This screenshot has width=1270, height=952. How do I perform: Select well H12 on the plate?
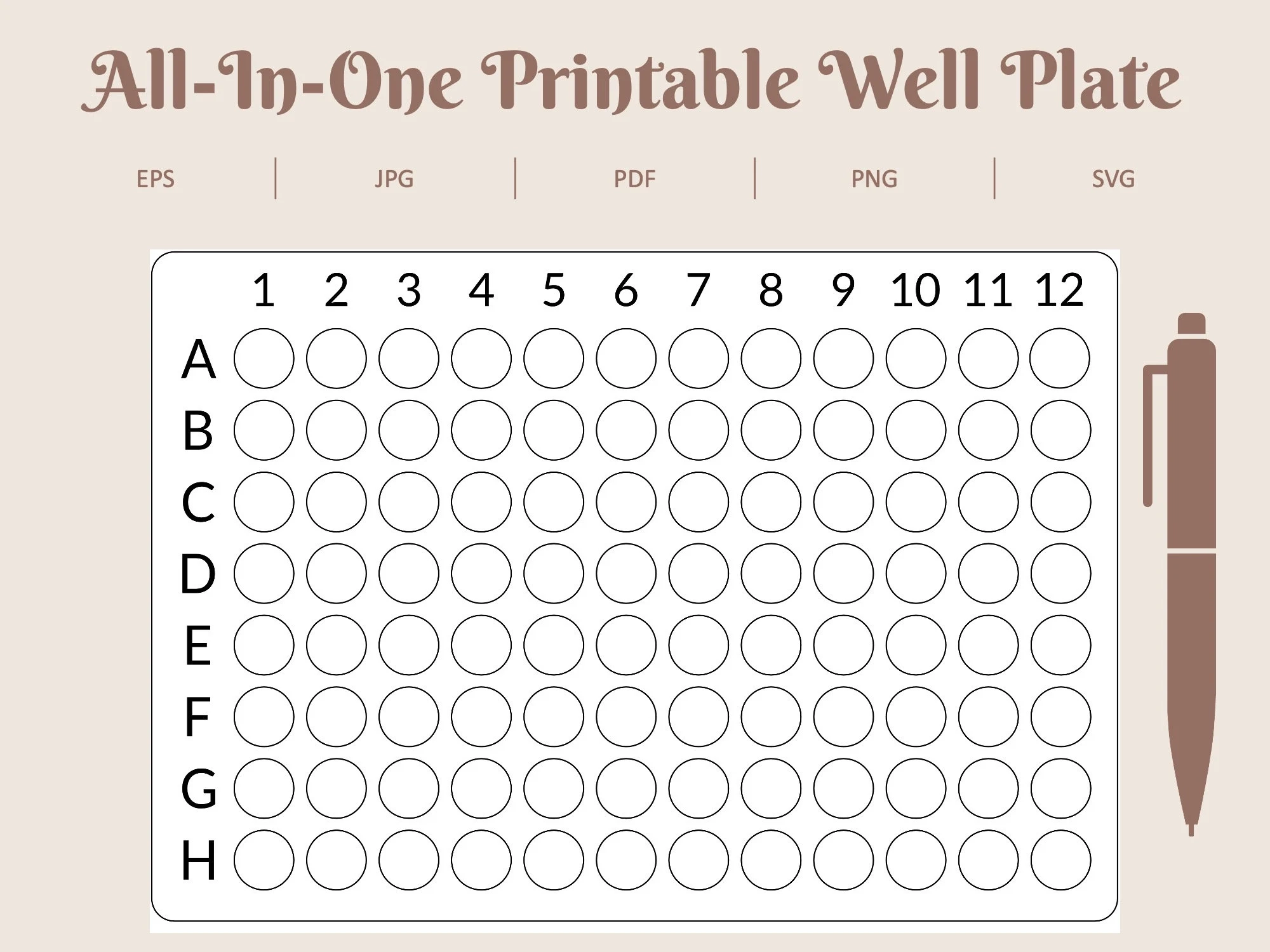(1060, 860)
